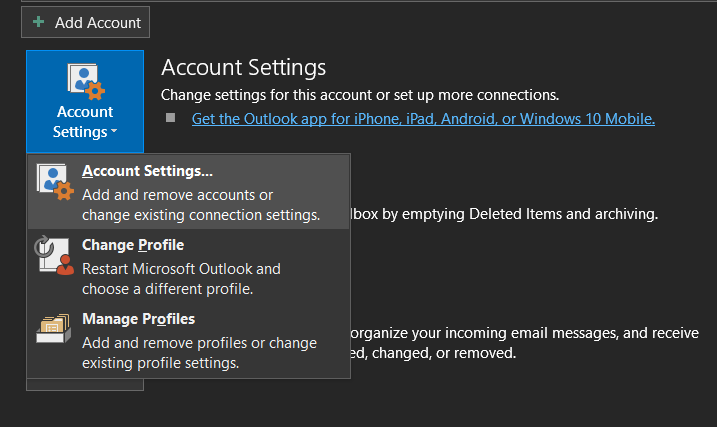Collapse the Account Settings dropdown button
The height and width of the screenshot is (427, 717).
[85, 101]
